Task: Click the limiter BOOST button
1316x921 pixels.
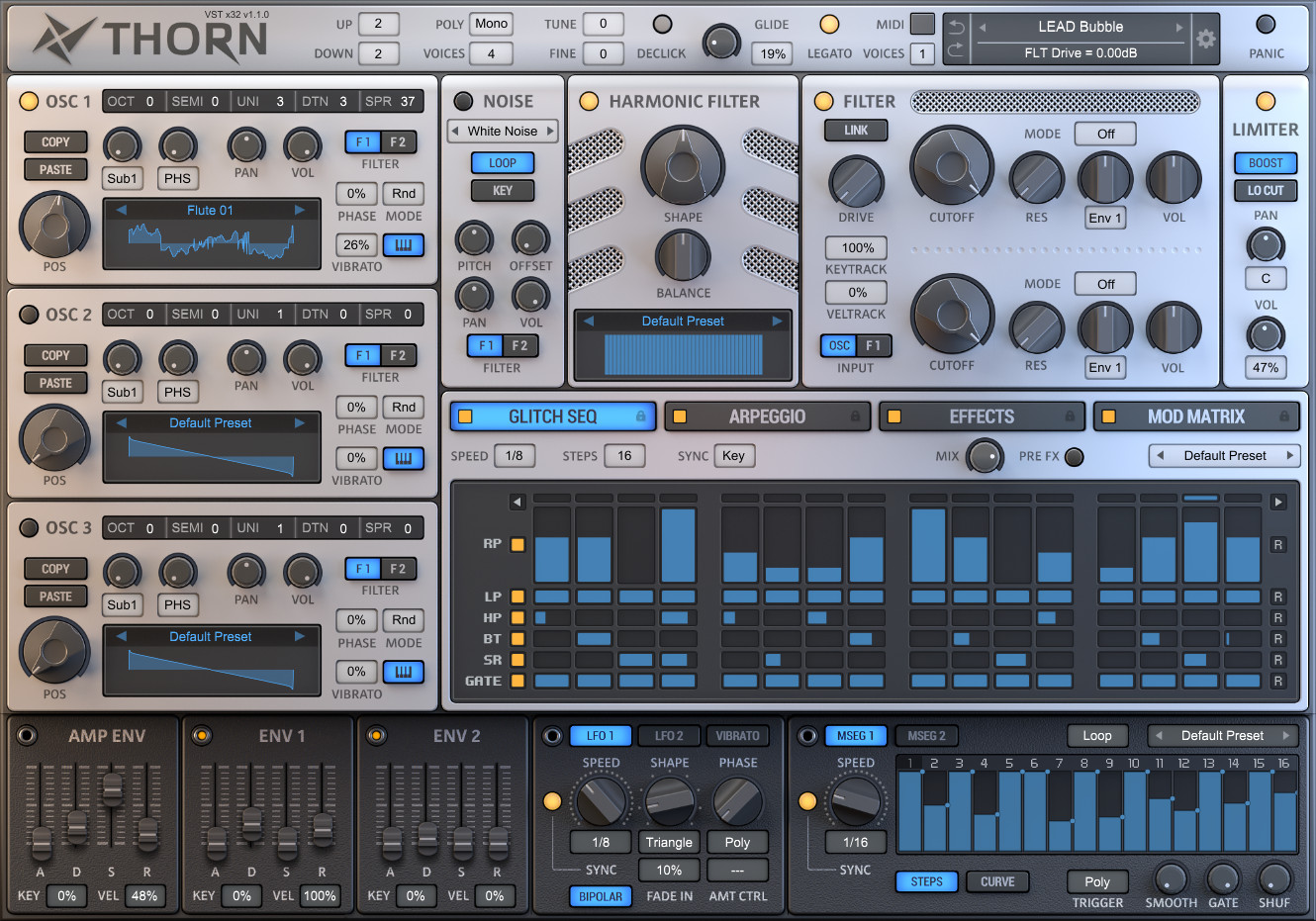Action: coord(1266,163)
